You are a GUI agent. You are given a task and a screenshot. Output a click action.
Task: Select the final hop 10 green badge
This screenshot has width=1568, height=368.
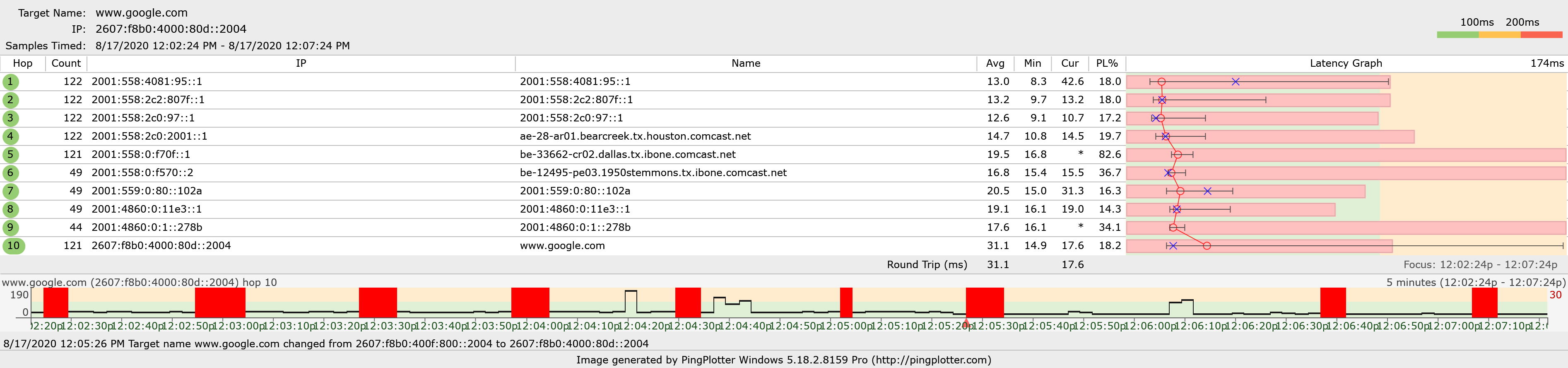(13, 246)
